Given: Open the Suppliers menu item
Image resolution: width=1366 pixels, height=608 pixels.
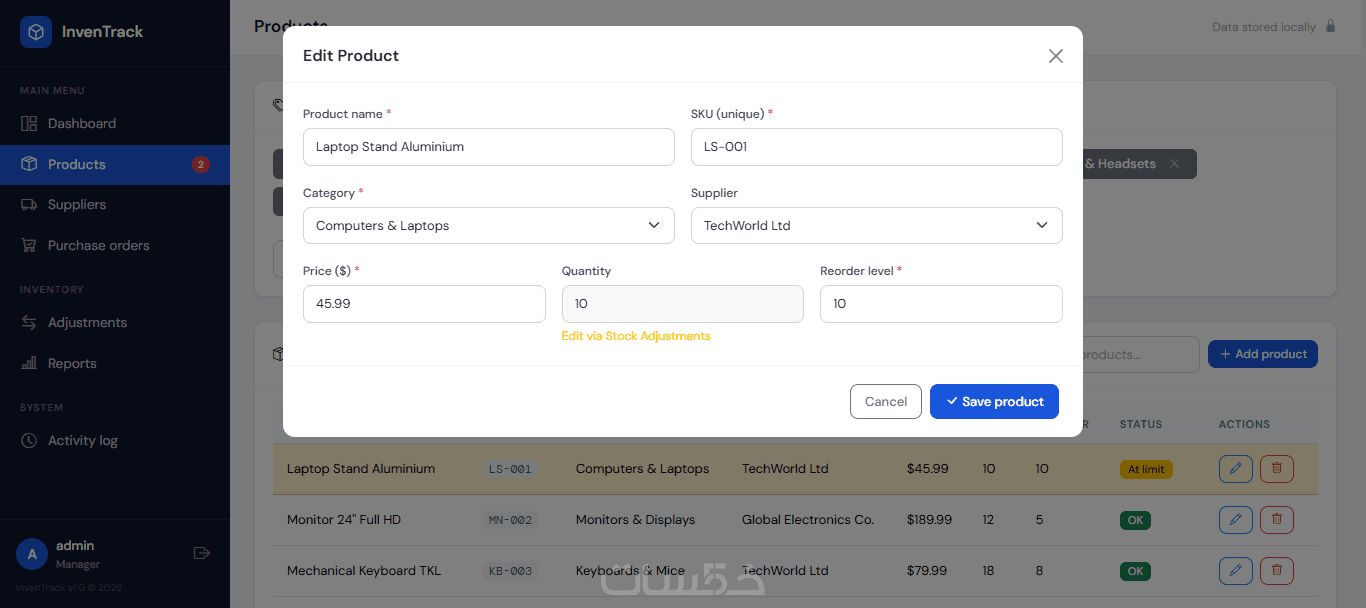Looking at the screenshot, I should (77, 205).
